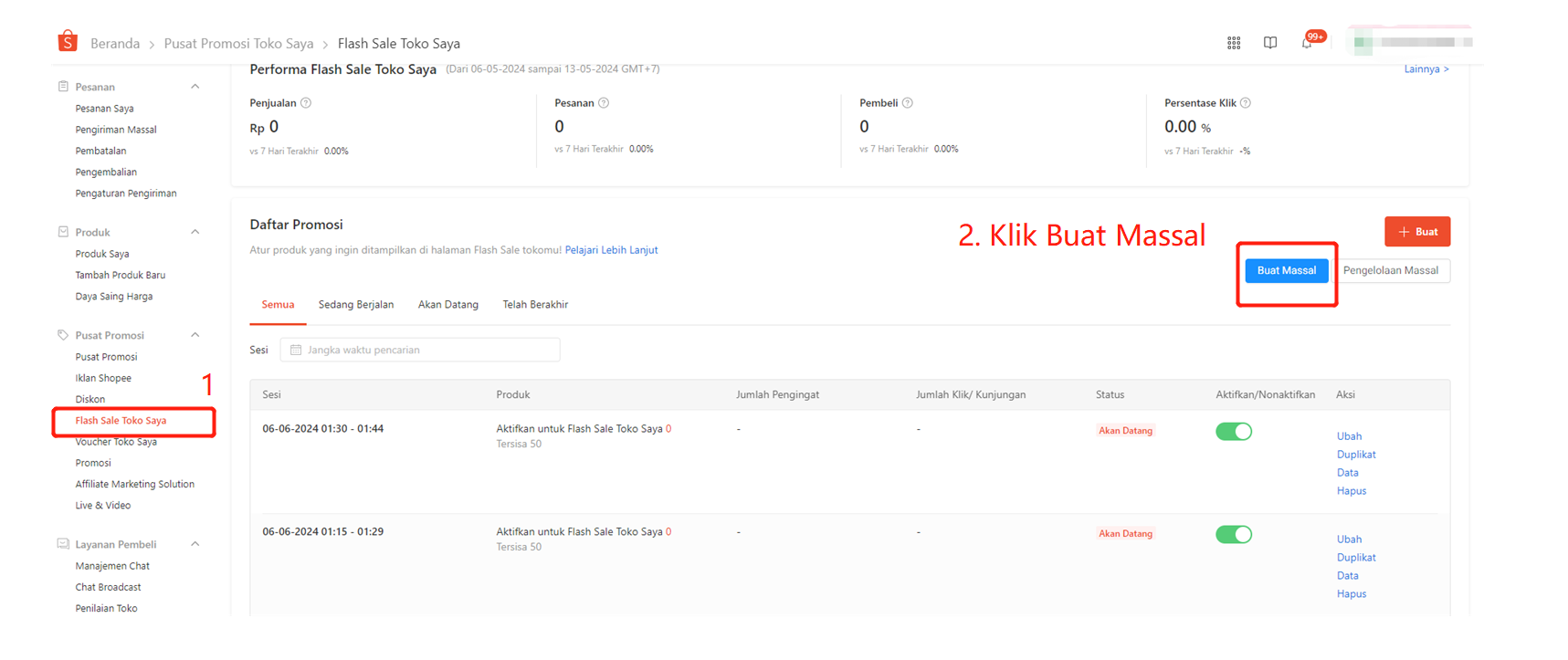Click the help icon beside Penjualan

click(x=306, y=103)
